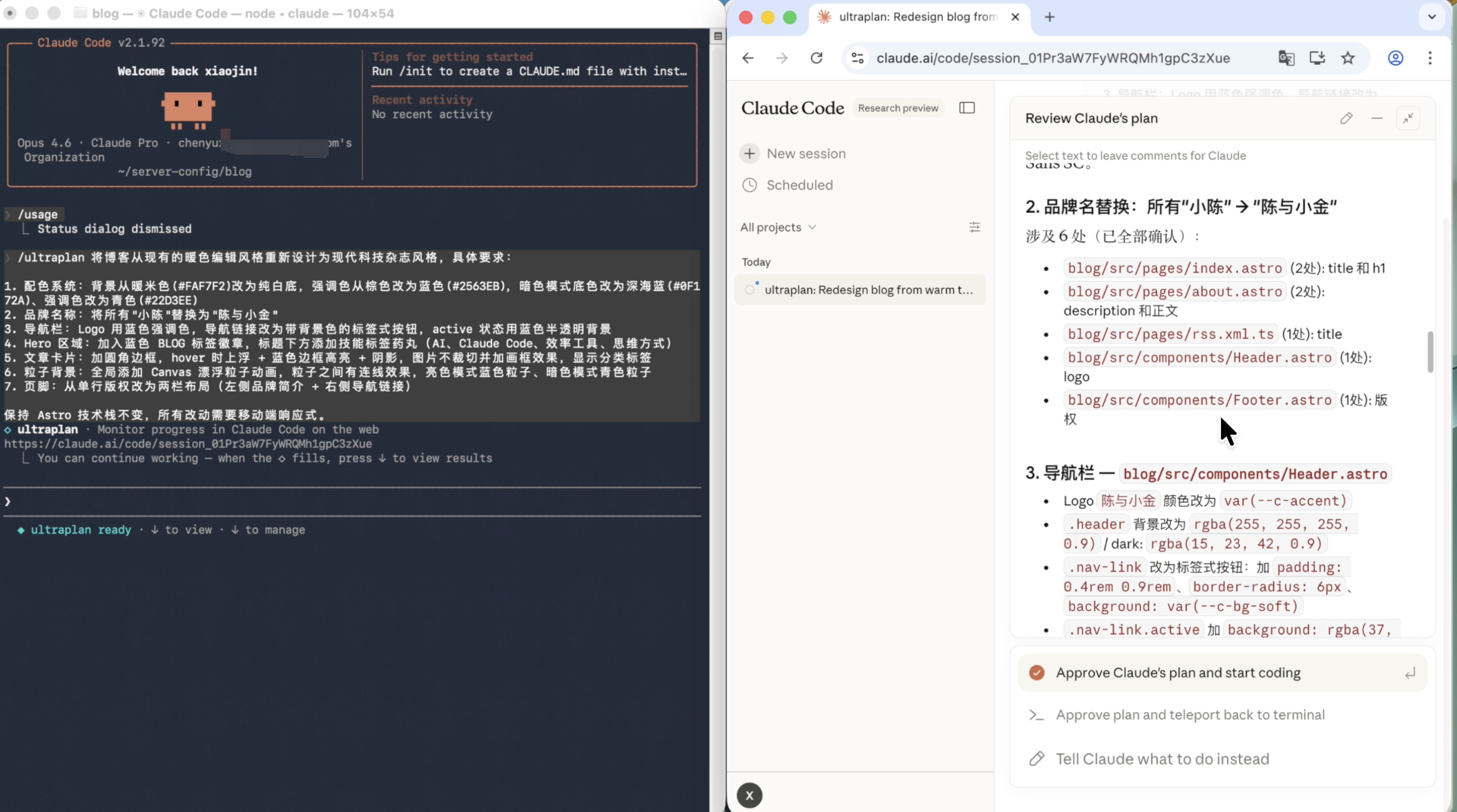Click the browser address bar URL
The height and width of the screenshot is (812, 1457).
click(1053, 58)
